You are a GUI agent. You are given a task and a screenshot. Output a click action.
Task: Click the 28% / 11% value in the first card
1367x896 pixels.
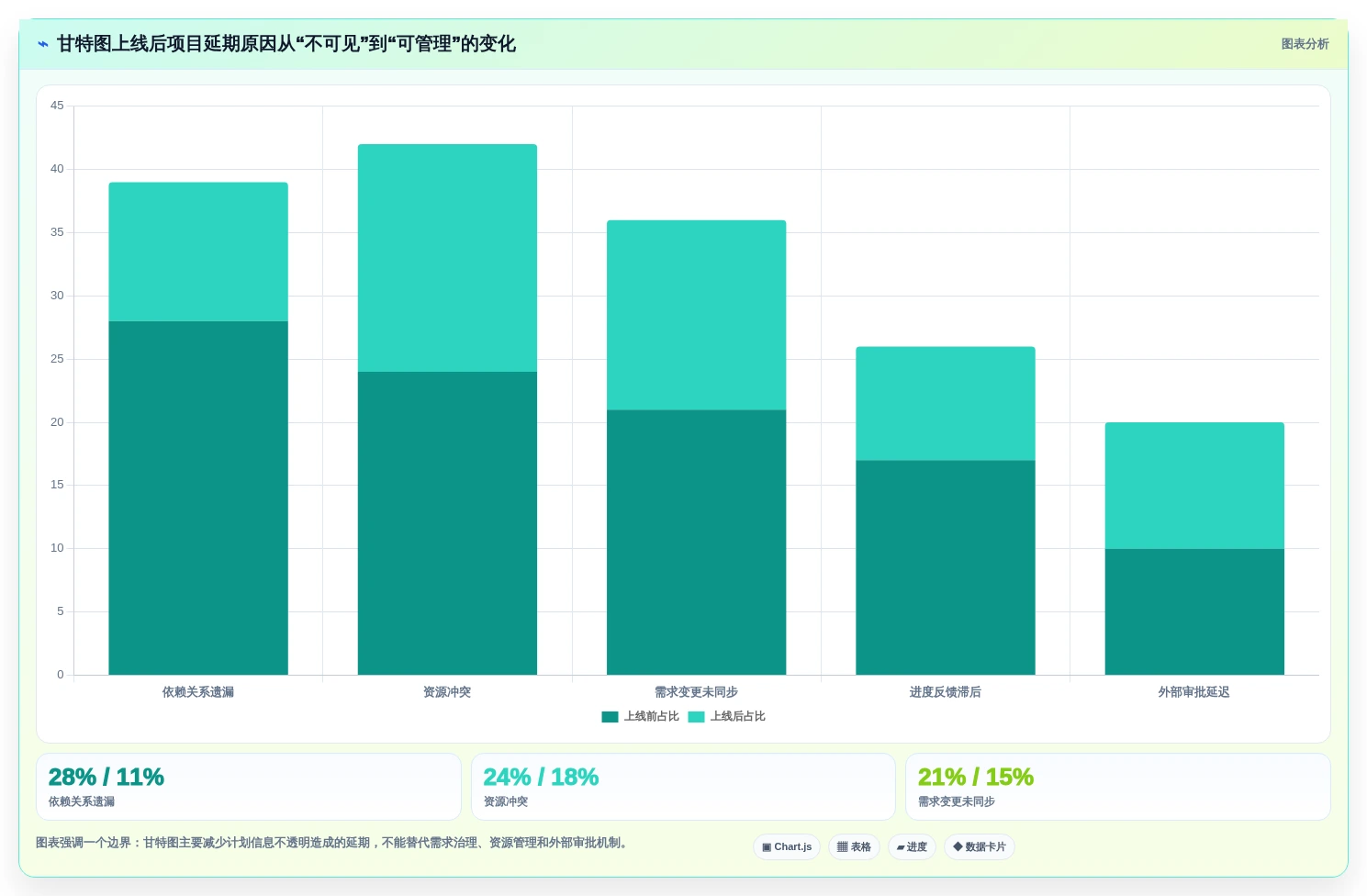[x=106, y=778]
